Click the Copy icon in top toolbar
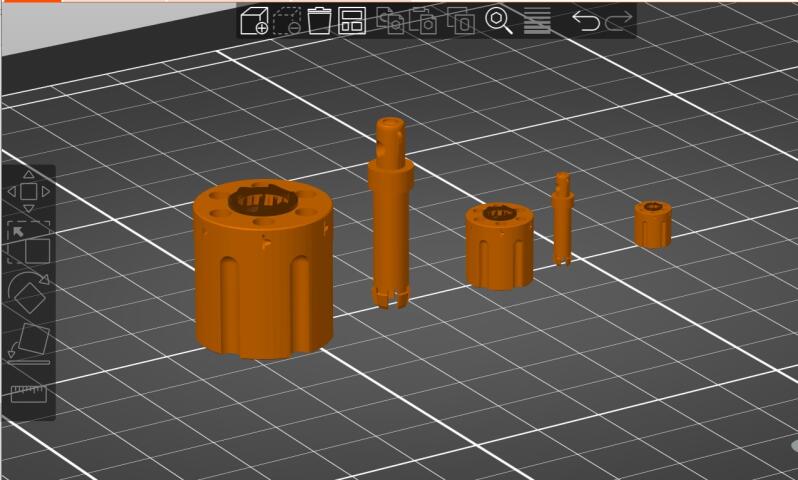Image resolution: width=798 pixels, height=480 pixels. [x=393, y=21]
